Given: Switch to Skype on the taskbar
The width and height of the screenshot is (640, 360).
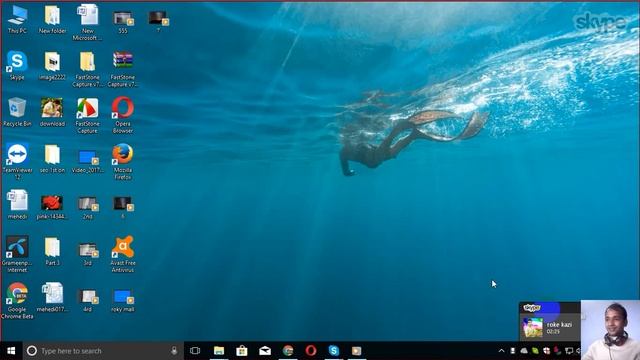Looking at the screenshot, I should 333,351.
